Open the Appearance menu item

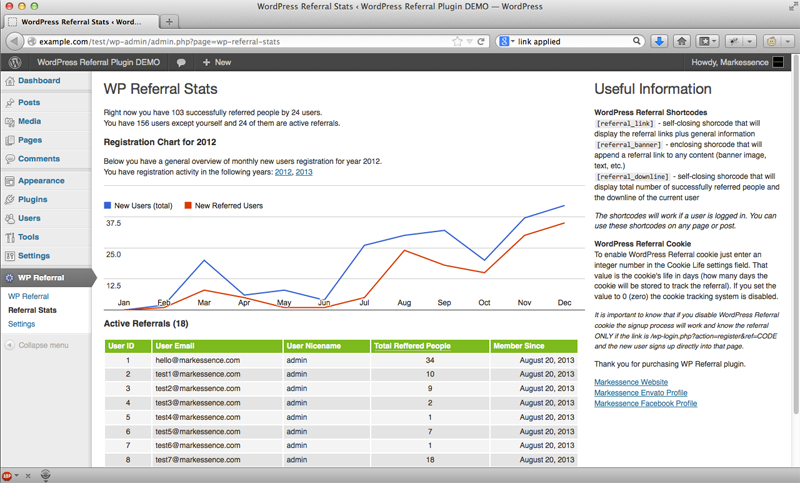click(41, 181)
